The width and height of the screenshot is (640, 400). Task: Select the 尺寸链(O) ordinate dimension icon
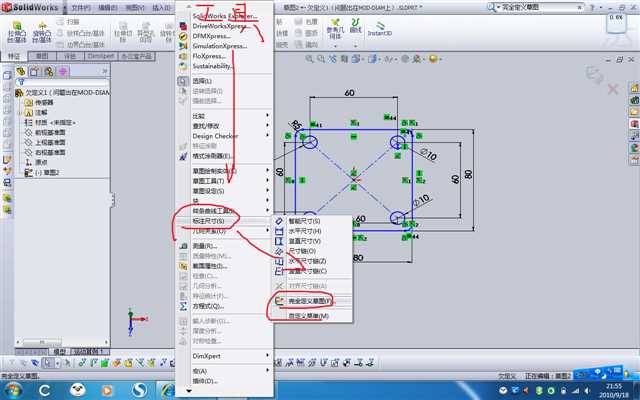click(x=279, y=251)
